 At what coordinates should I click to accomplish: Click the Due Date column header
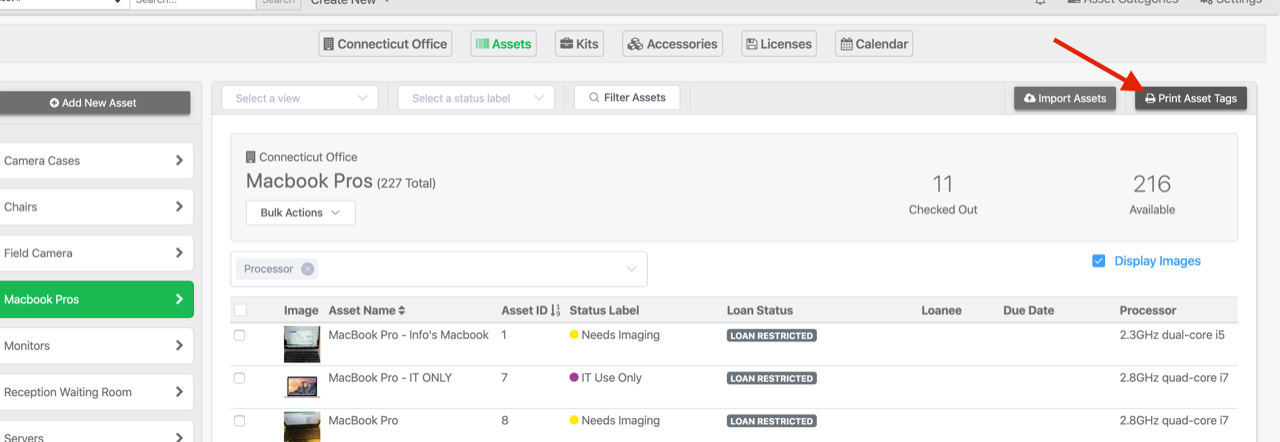pos(1029,311)
